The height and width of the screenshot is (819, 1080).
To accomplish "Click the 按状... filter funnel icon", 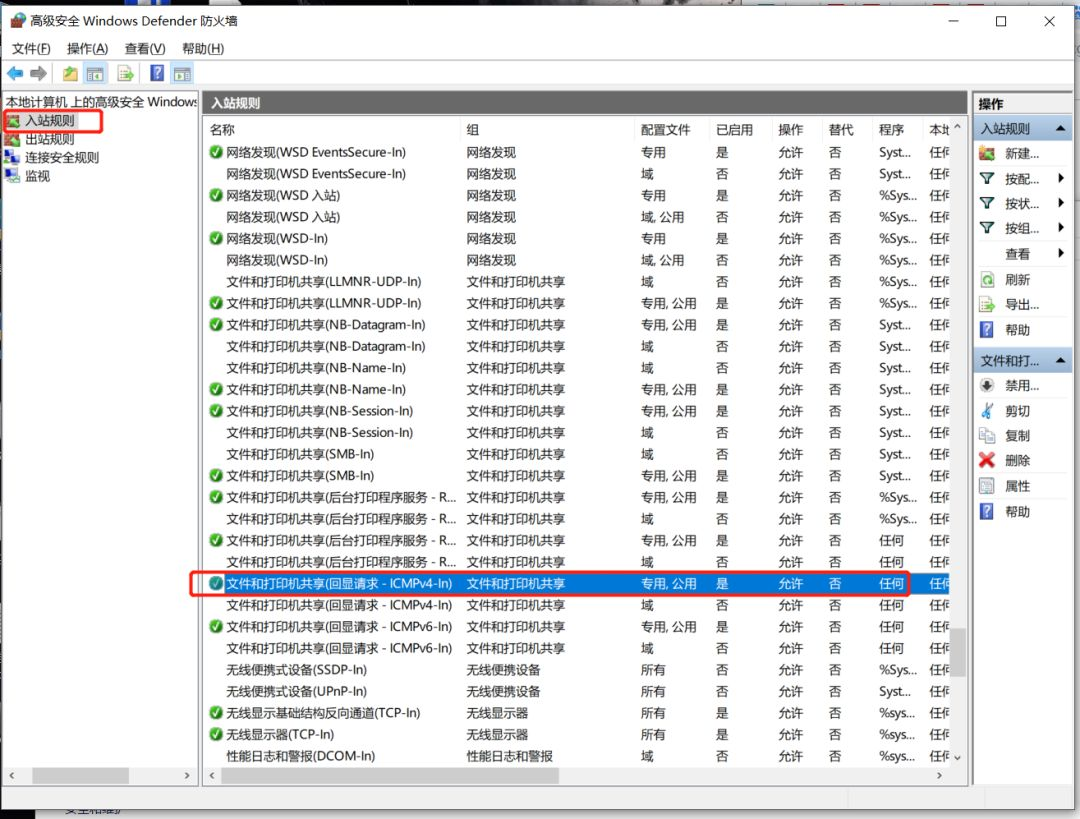I will click(987, 203).
